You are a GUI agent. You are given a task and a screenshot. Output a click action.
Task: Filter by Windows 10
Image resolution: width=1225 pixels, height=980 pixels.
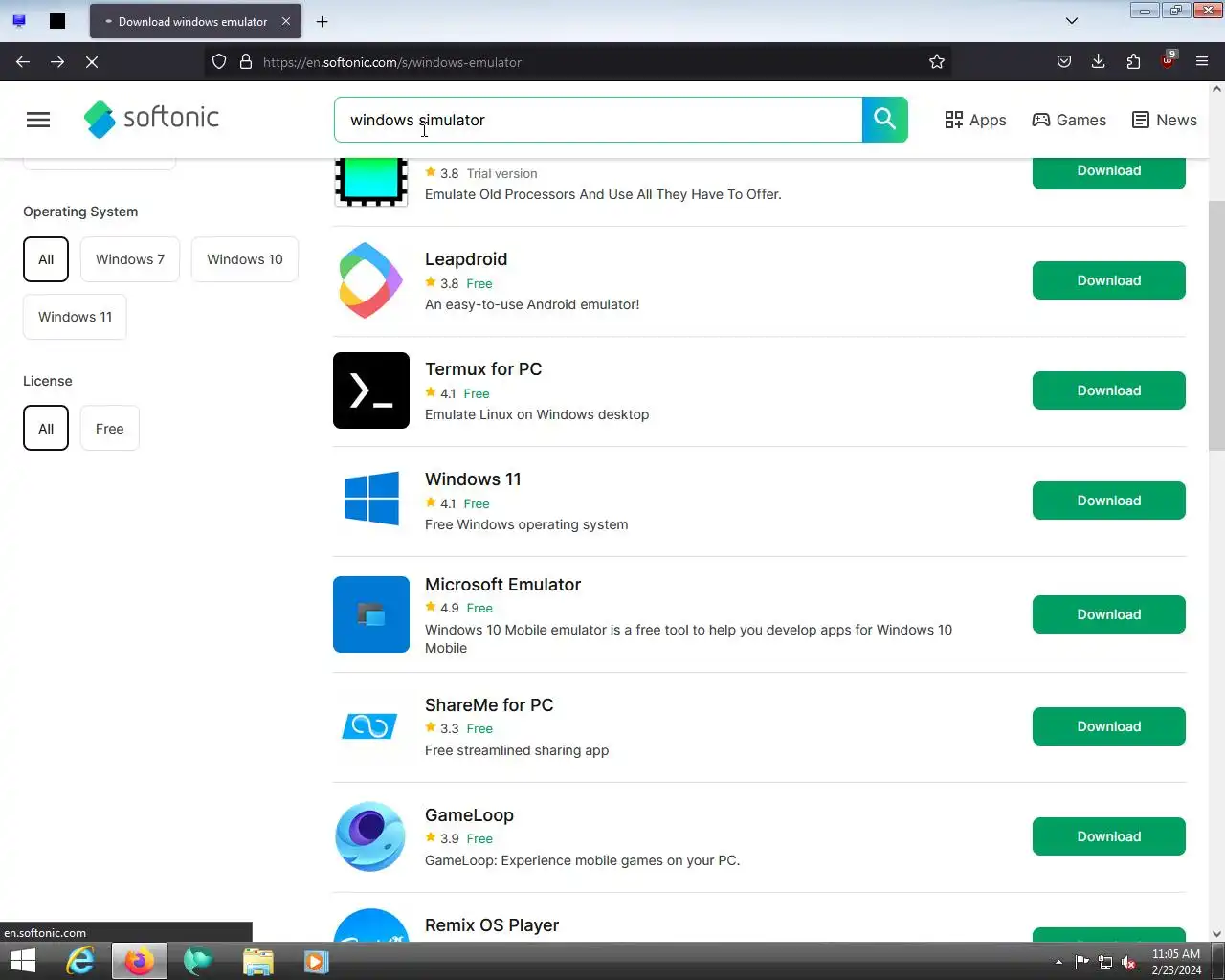245,259
